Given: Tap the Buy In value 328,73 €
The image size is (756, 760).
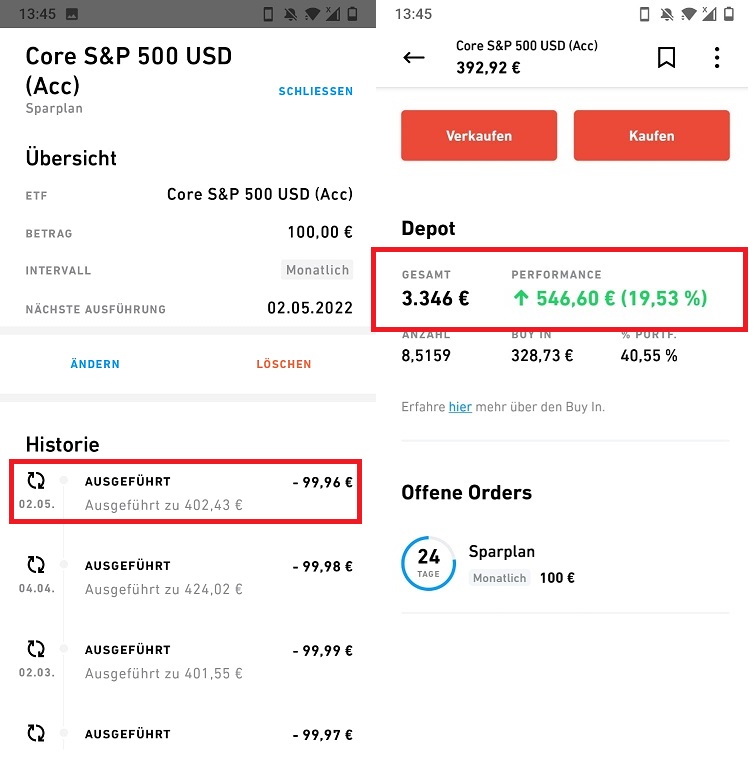Looking at the screenshot, I should click(542, 356).
